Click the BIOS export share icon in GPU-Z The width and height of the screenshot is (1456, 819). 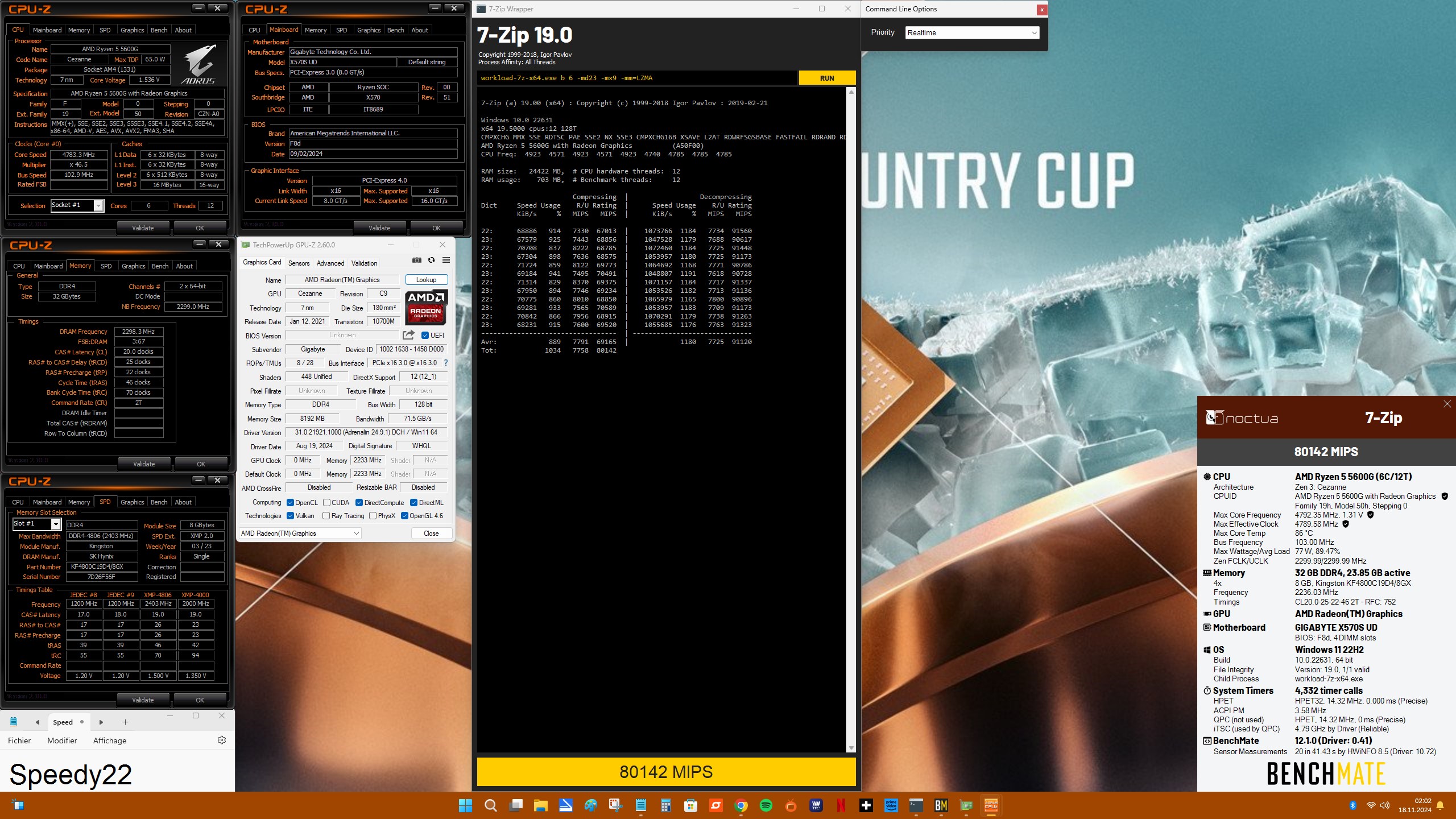(x=408, y=335)
